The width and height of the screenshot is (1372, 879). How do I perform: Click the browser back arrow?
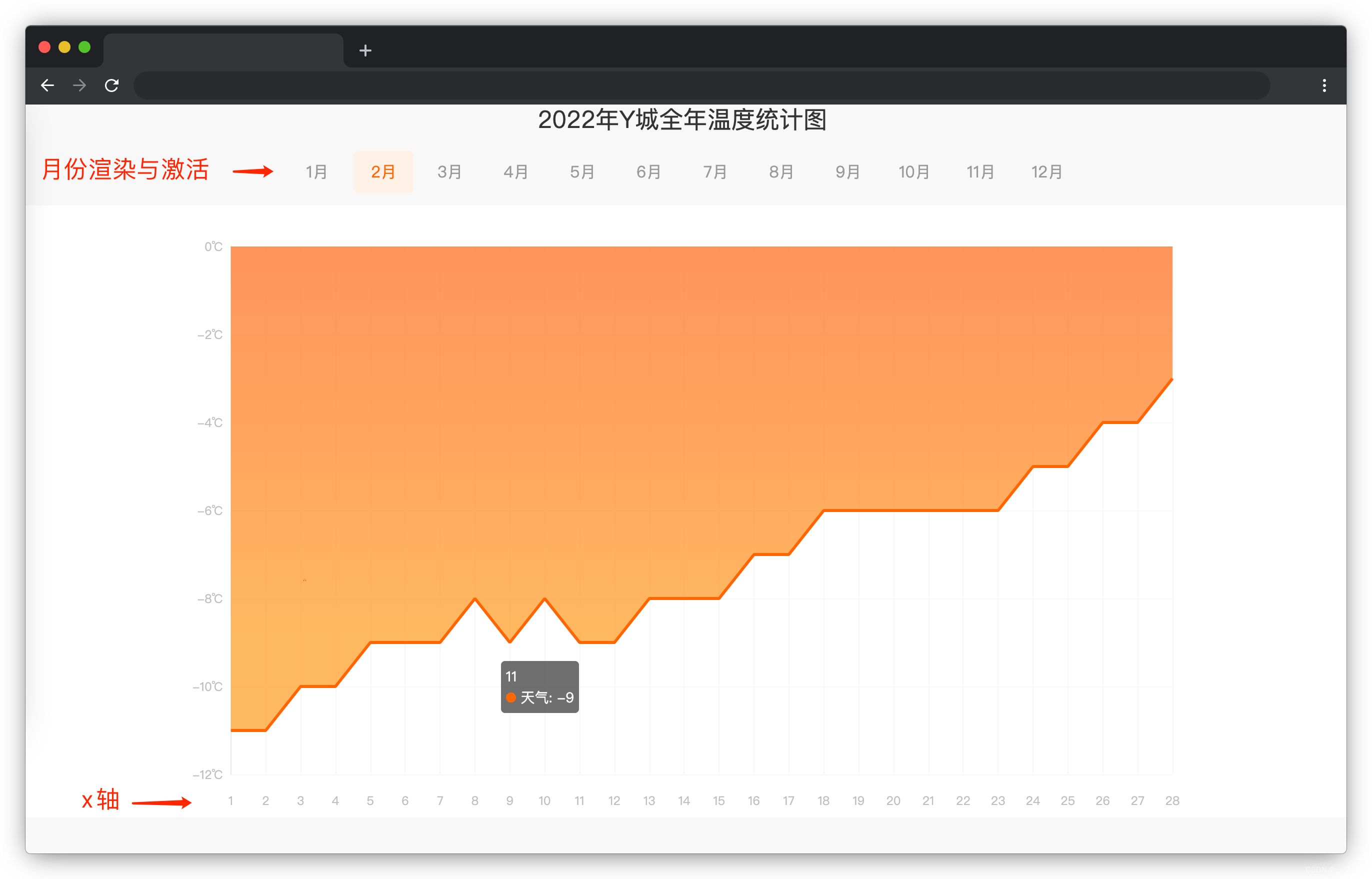coord(47,85)
